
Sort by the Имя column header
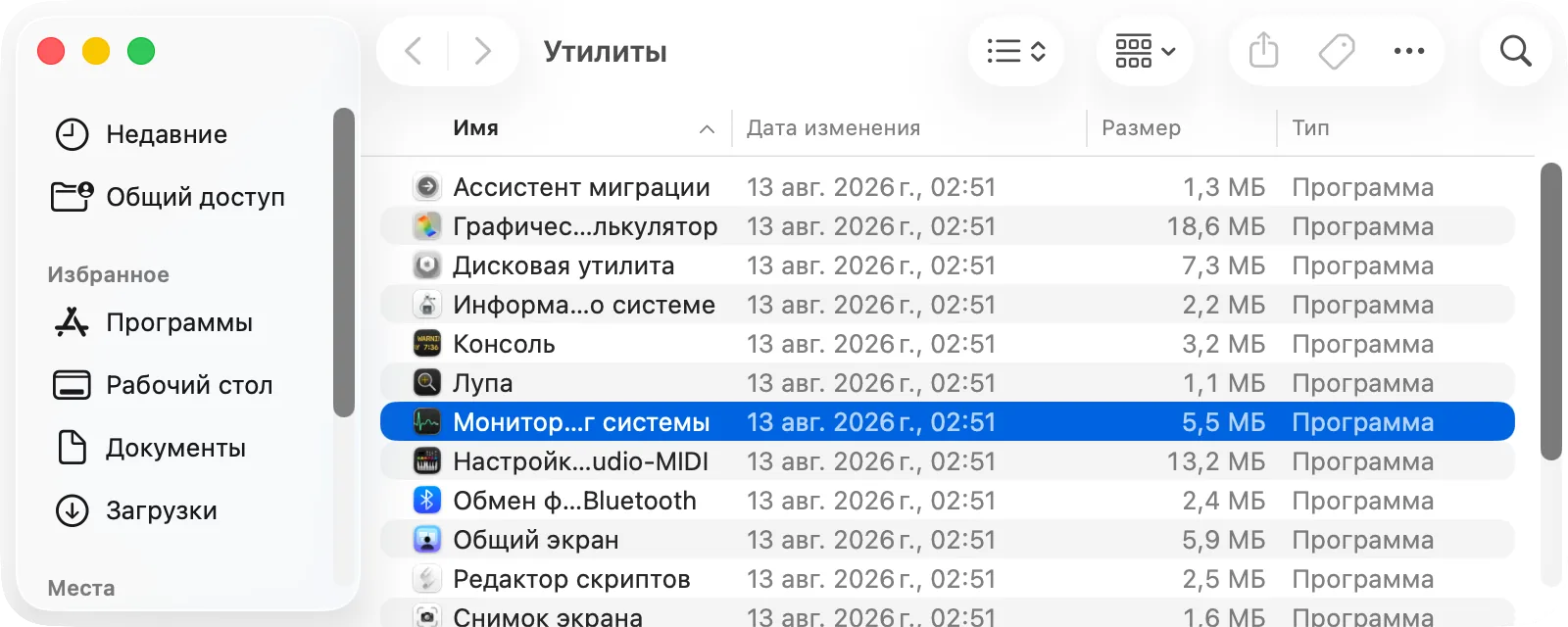point(475,128)
